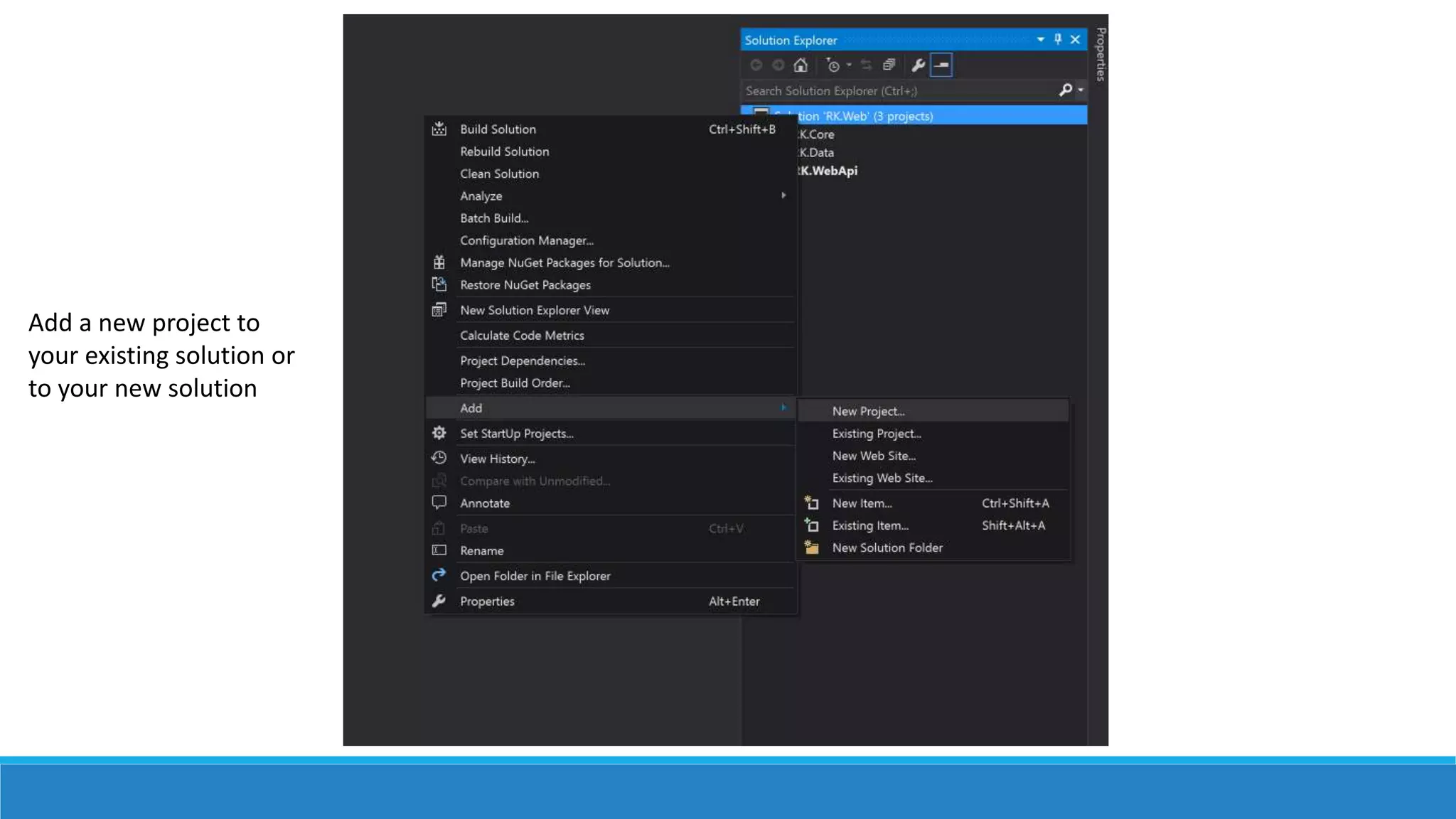Choose New Solution Explorer View
This screenshot has height=819, width=1456.
coord(611,310)
